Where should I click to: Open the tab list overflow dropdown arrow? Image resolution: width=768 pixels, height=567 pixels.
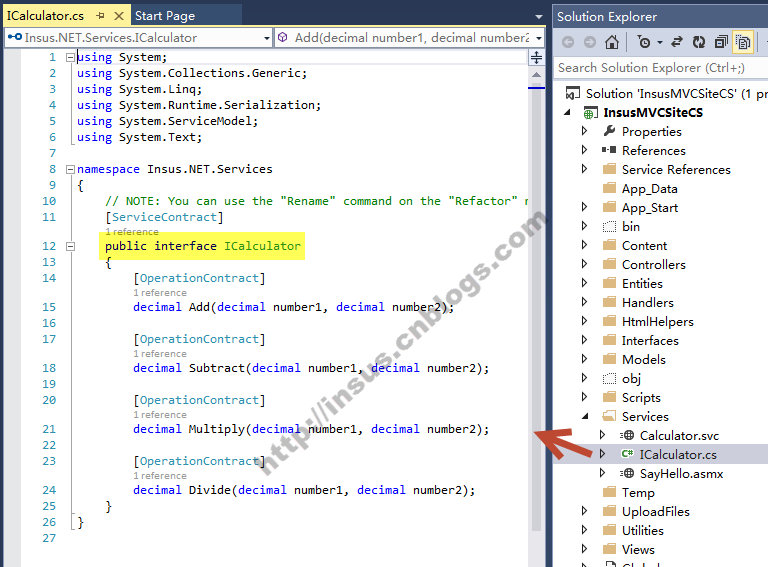point(539,17)
